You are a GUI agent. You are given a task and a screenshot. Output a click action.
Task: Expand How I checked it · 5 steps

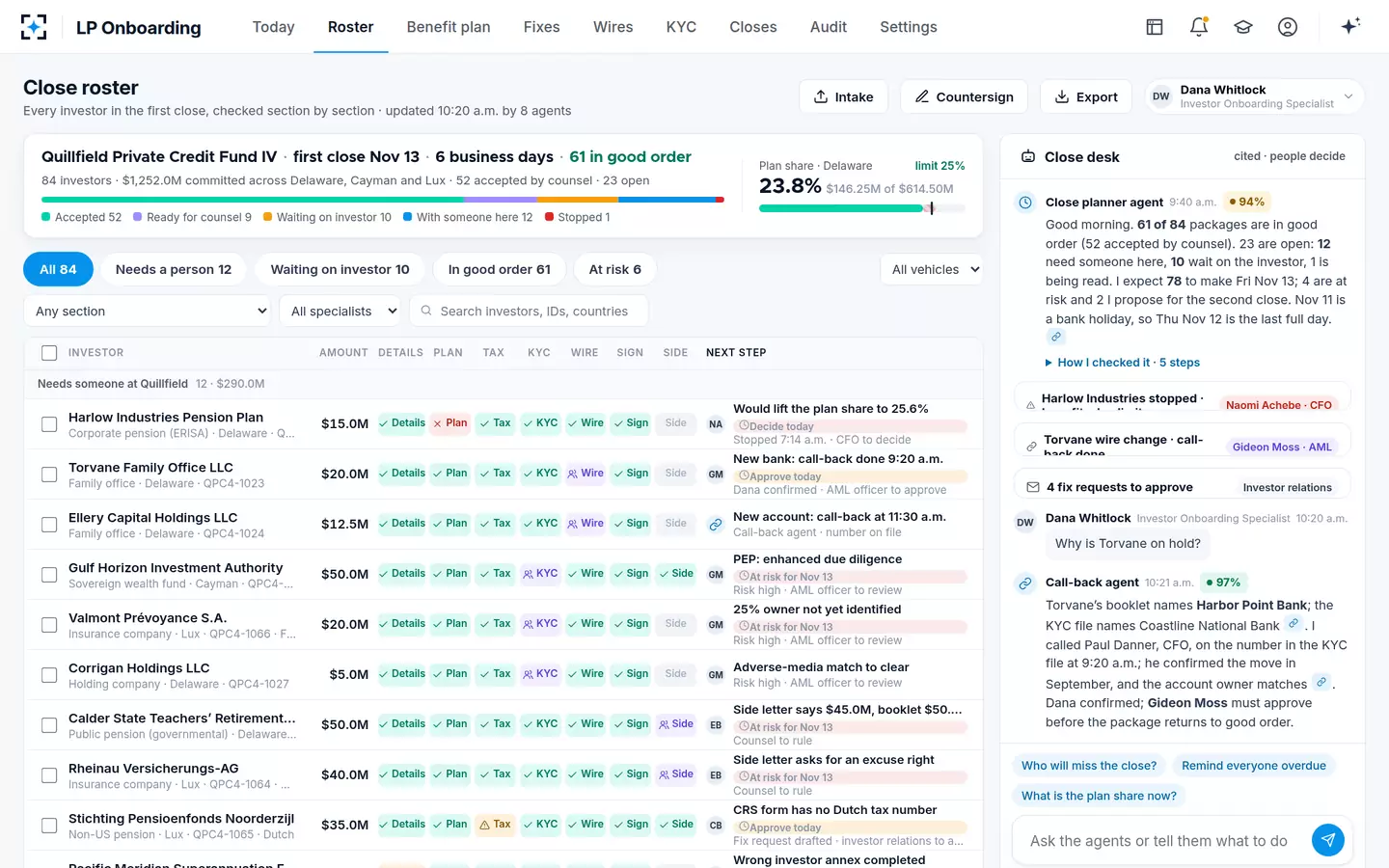[x=1123, y=363]
